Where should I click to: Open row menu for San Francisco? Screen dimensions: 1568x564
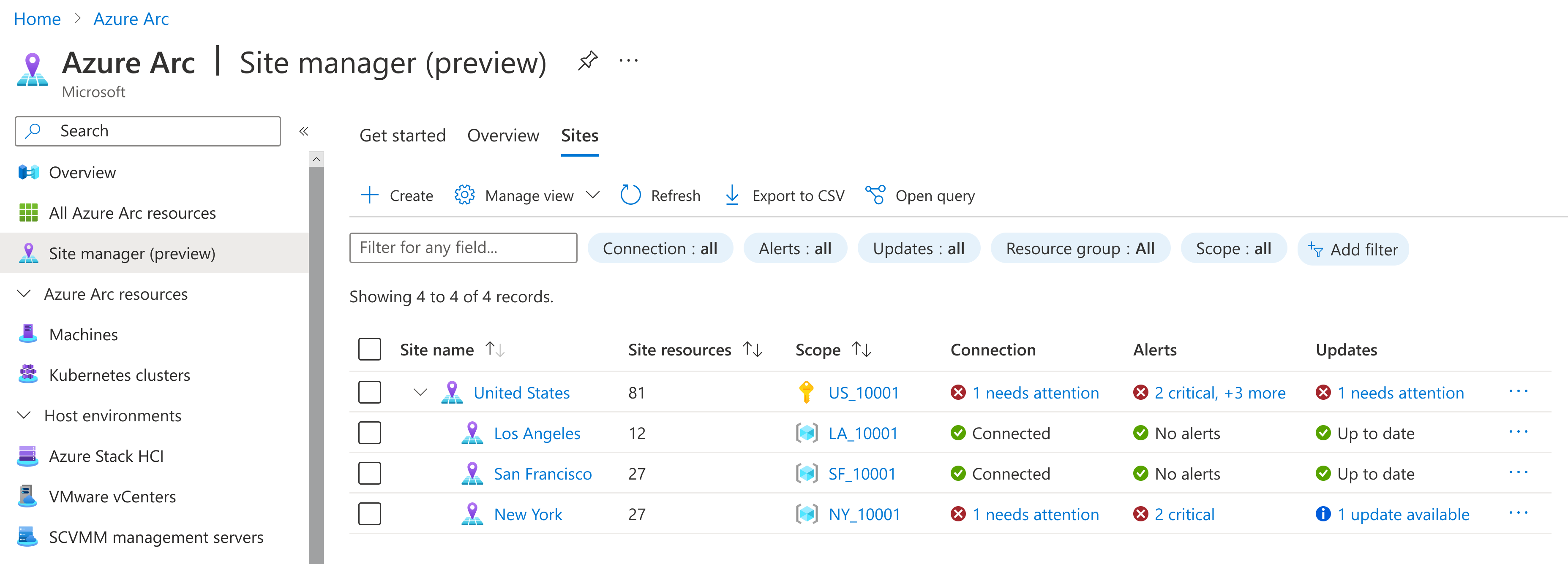click(1518, 473)
